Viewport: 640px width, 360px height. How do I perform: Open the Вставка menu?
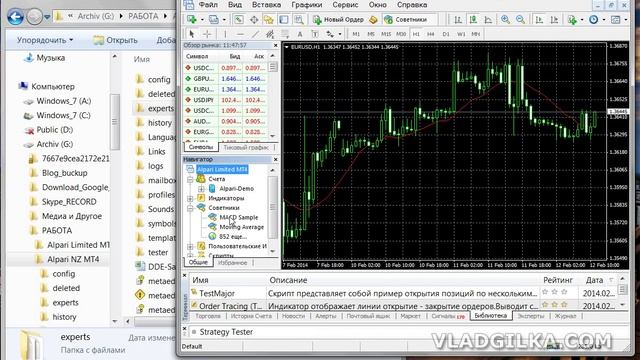tap(266, 5)
